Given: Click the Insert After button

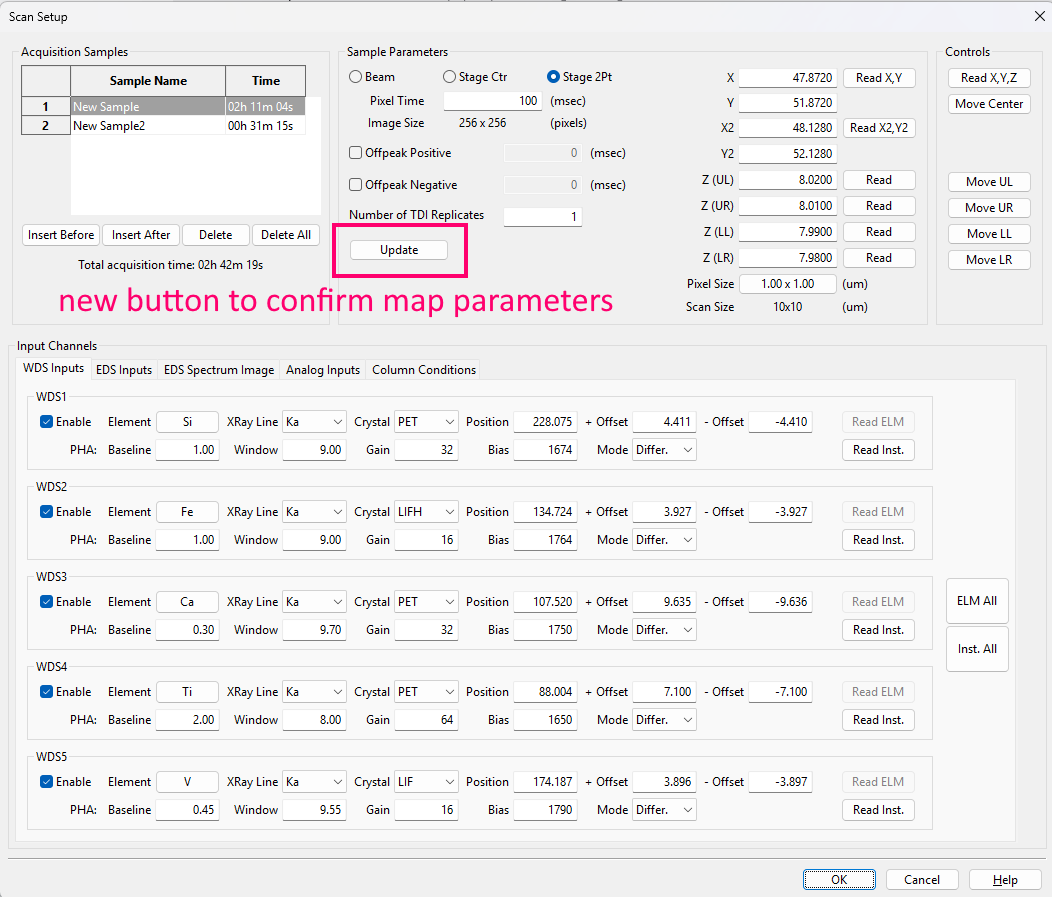Looking at the screenshot, I should click(141, 235).
